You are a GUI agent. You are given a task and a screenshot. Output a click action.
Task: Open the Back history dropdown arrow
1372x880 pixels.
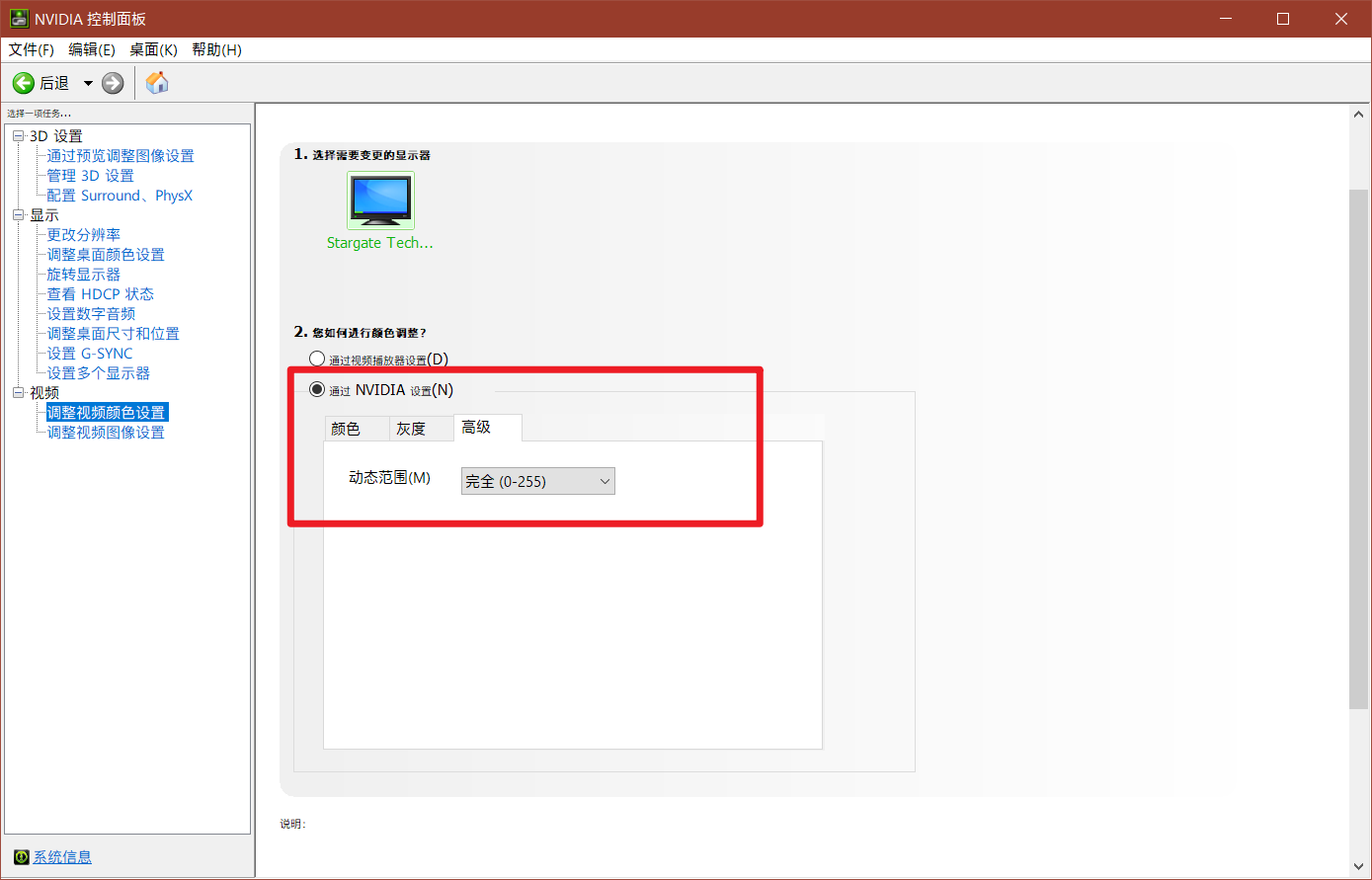tap(88, 83)
